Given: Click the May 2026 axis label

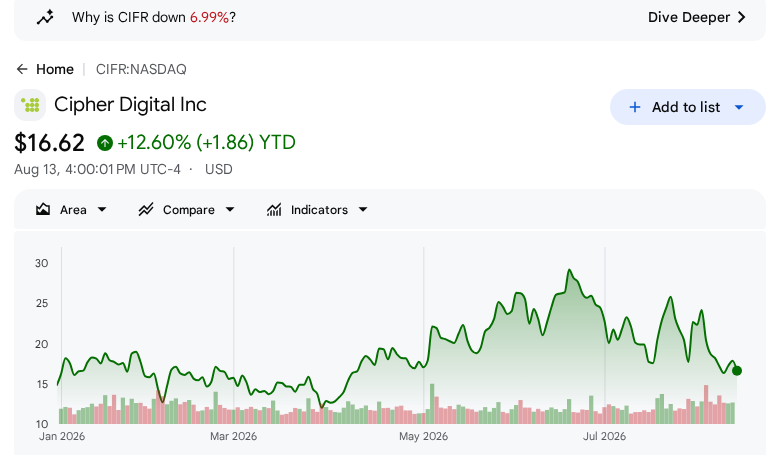Looking at the screenshot, I should [423, 437].
